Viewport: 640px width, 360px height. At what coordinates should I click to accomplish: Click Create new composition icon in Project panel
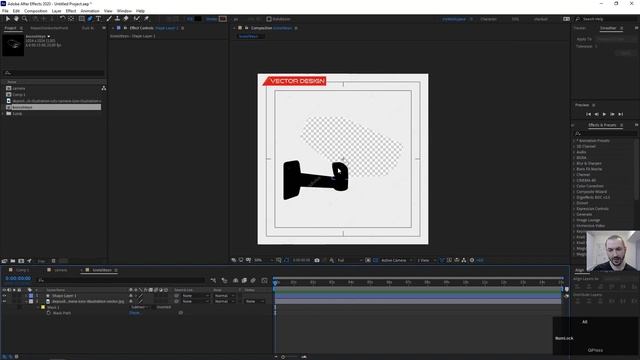21,261
